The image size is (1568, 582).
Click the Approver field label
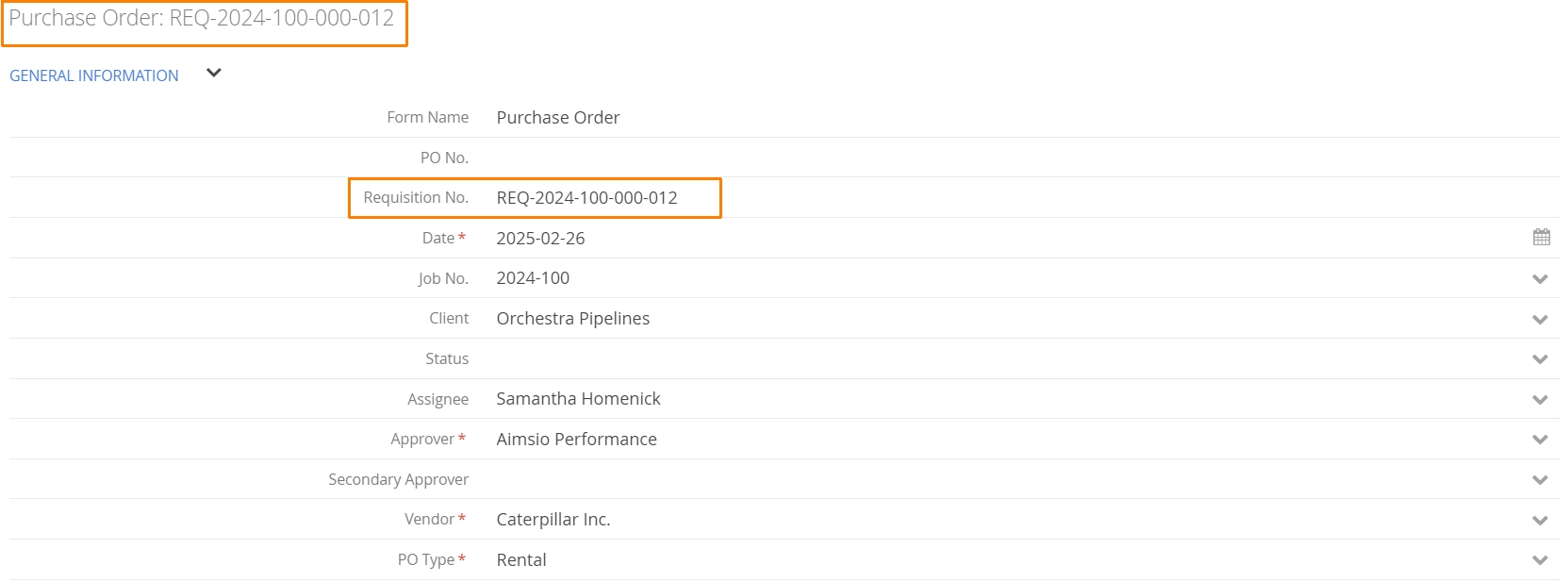[x=422, y=440]
